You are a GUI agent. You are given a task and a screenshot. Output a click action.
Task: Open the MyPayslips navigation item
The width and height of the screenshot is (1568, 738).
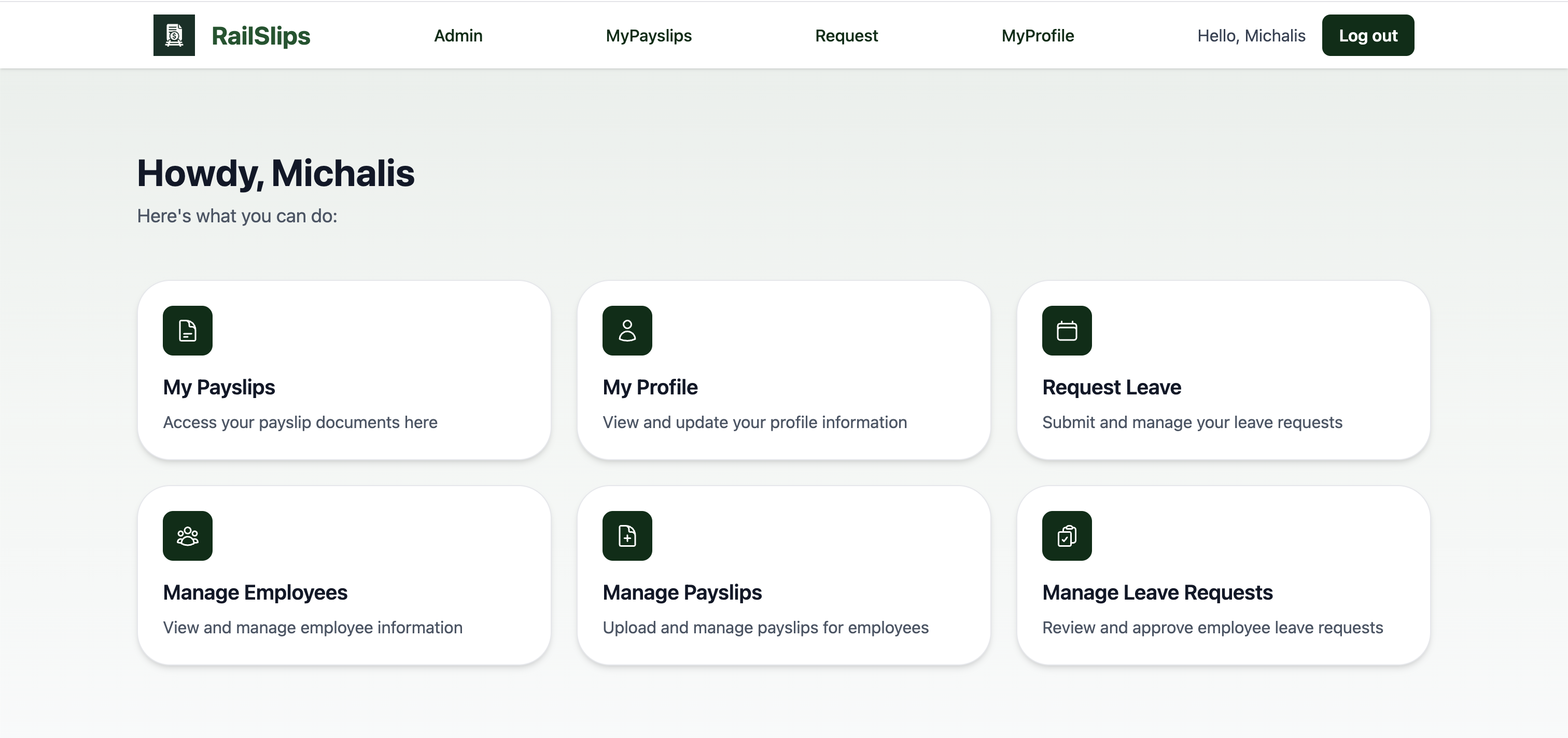[649, 35]
